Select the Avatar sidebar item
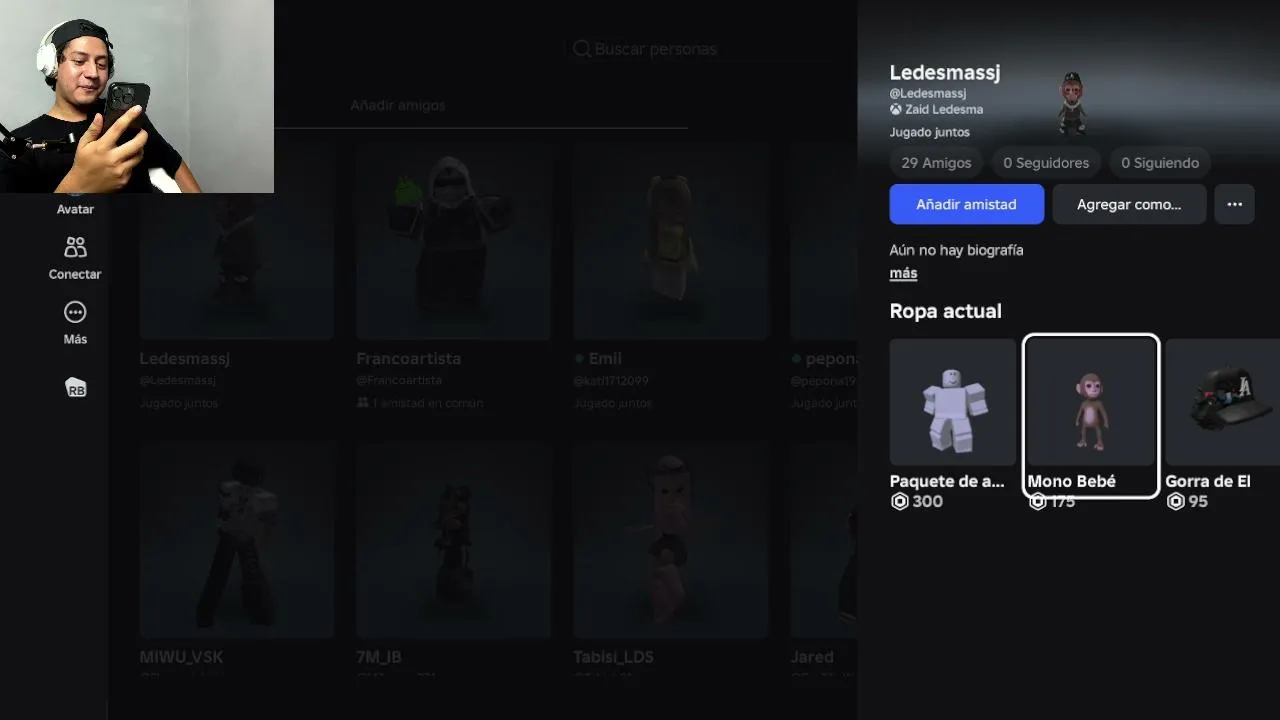Image resolution: width=1280 pixels, height=720 pixels. [75, 209]
